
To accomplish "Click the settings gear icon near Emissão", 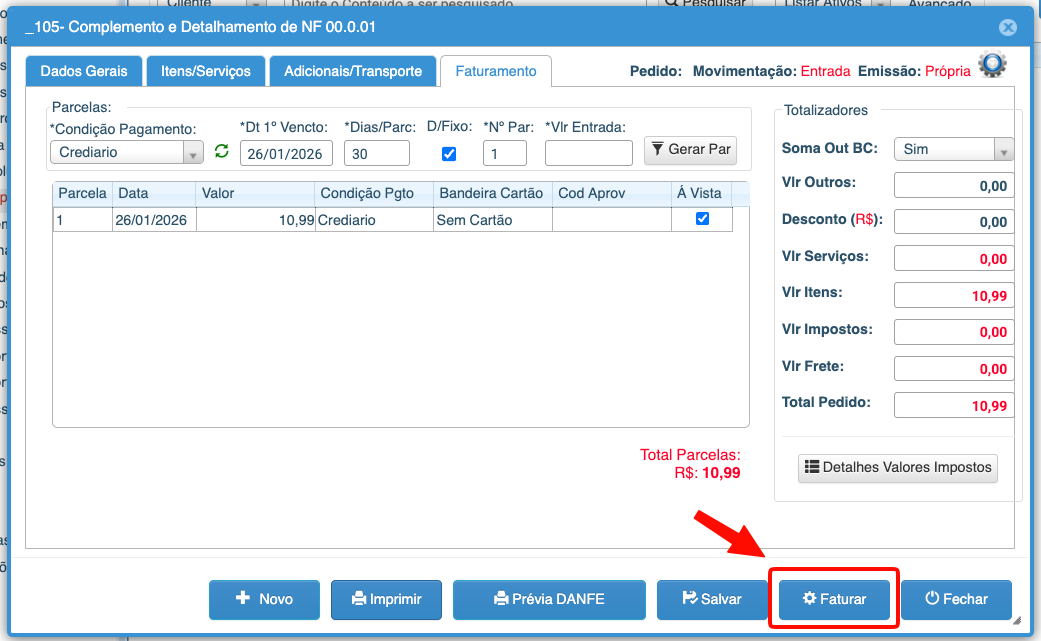I will point(992,66).
